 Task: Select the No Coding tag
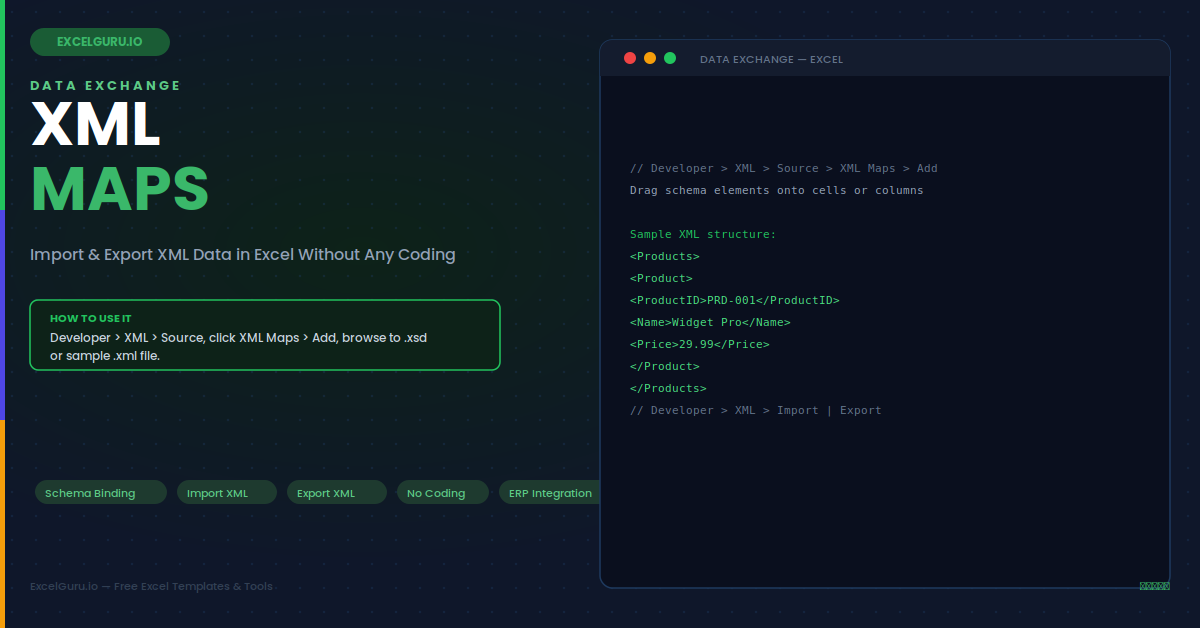click(x=443, y=492)
